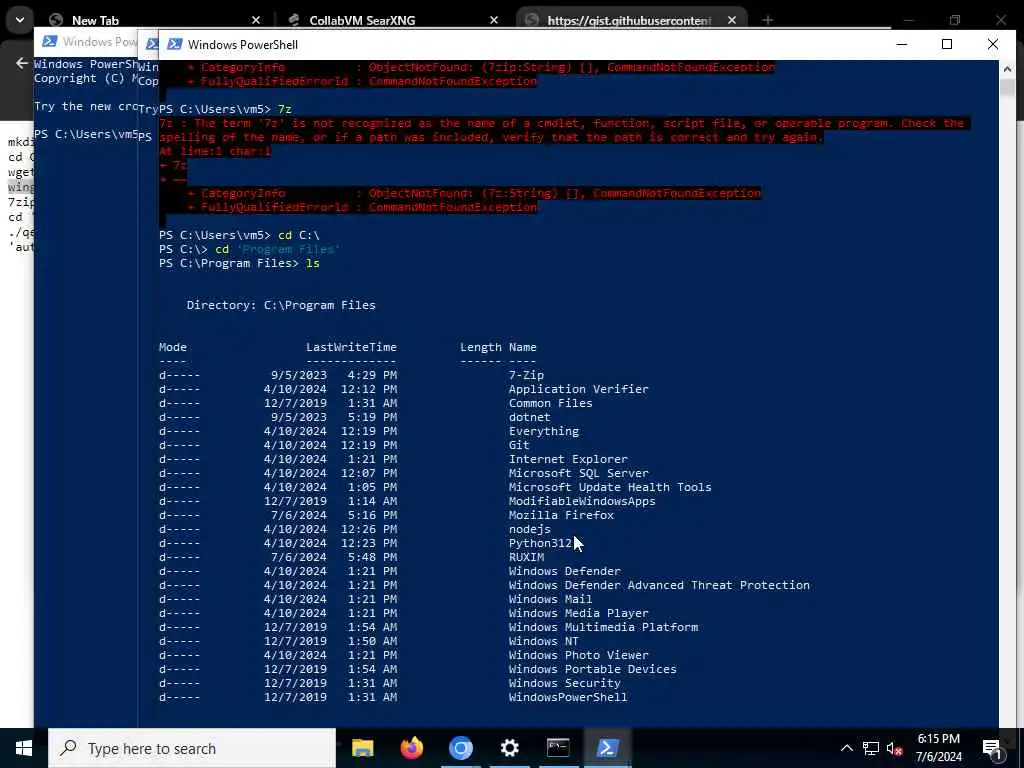Close the CollabVM SearXNG tab
Viewport: 1024px width, 768px height.
point(494,20)
